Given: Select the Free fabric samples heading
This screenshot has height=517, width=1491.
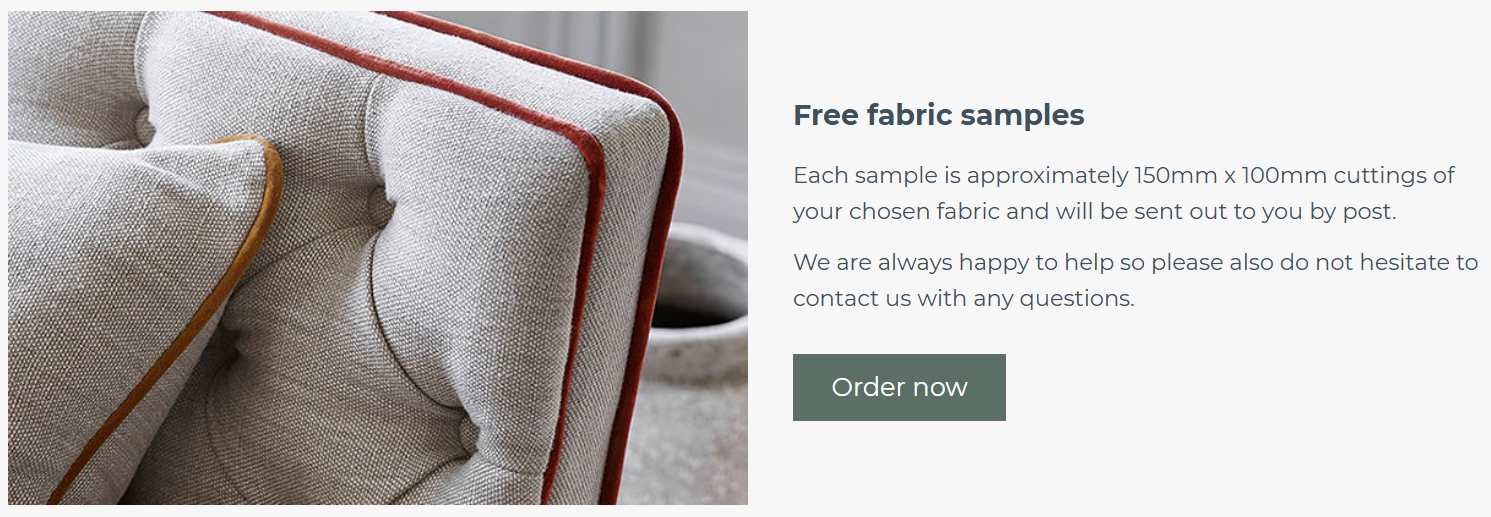Looking at the screenshot, I should [938, 115].
